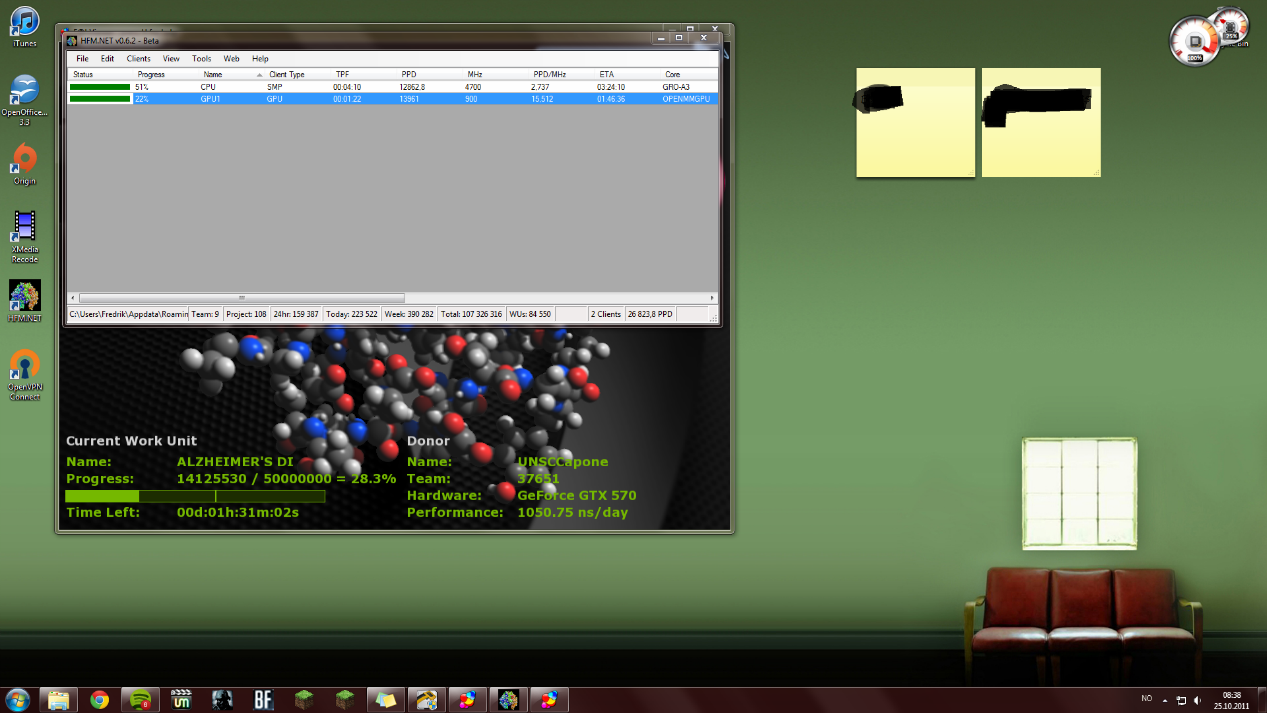Click the Battlefield BF taskbar icon
This screenshot has height=713, width=1267.
coord(263,699)
